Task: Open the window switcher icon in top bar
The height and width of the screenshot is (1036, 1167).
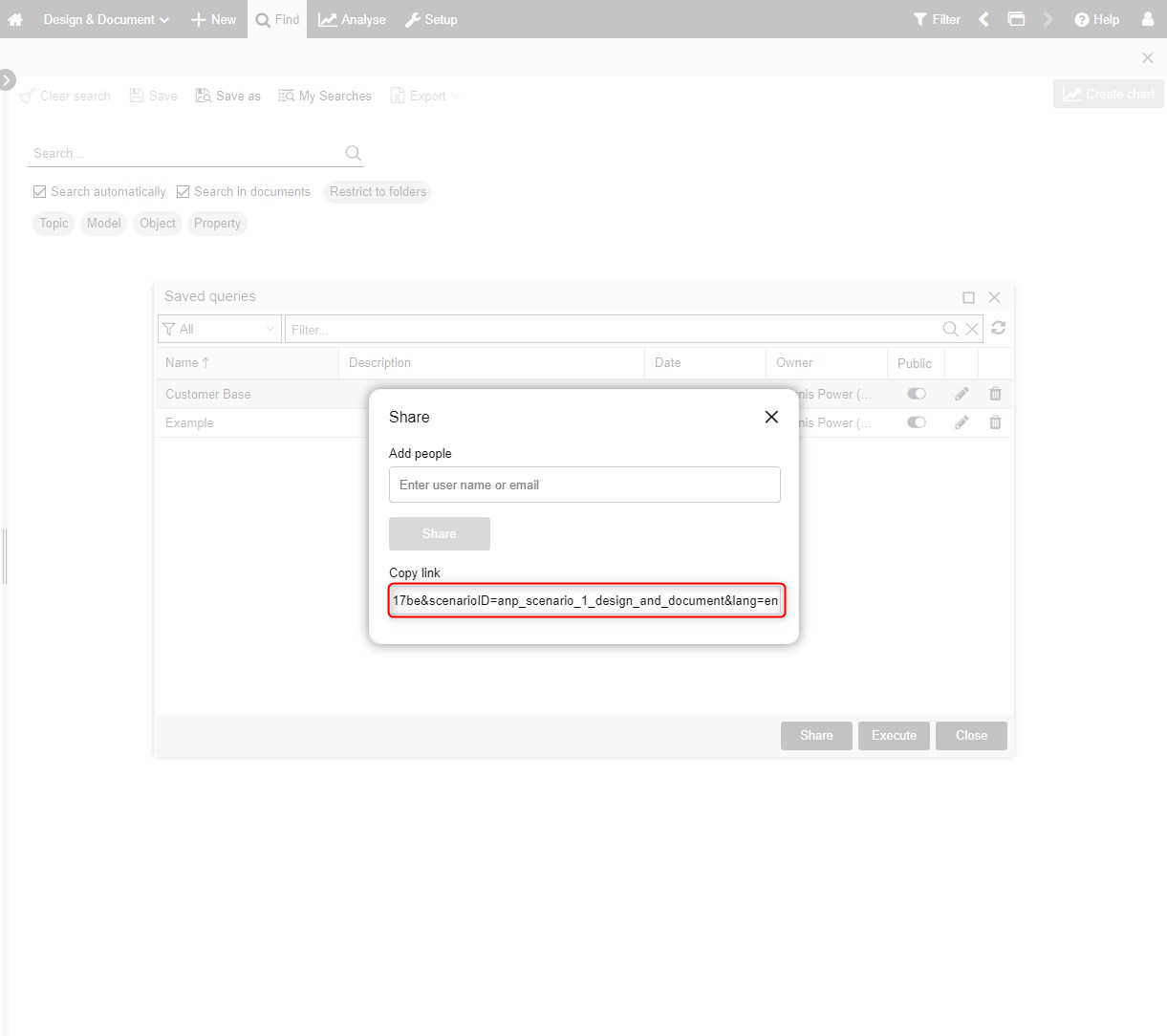Action: tap(1016, 19)
